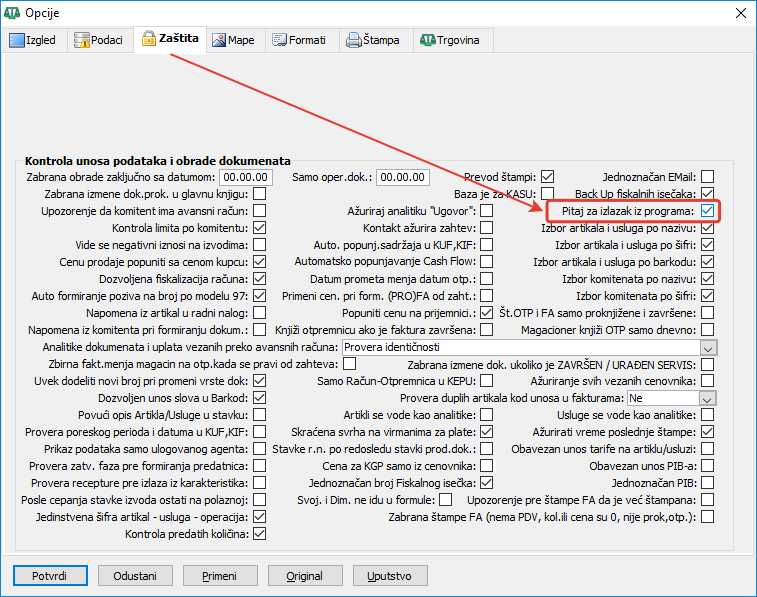Click the Zaštita padlock icon
This screenshot has width=757, height=597.
pyautogui.click(x=149, y=38)
